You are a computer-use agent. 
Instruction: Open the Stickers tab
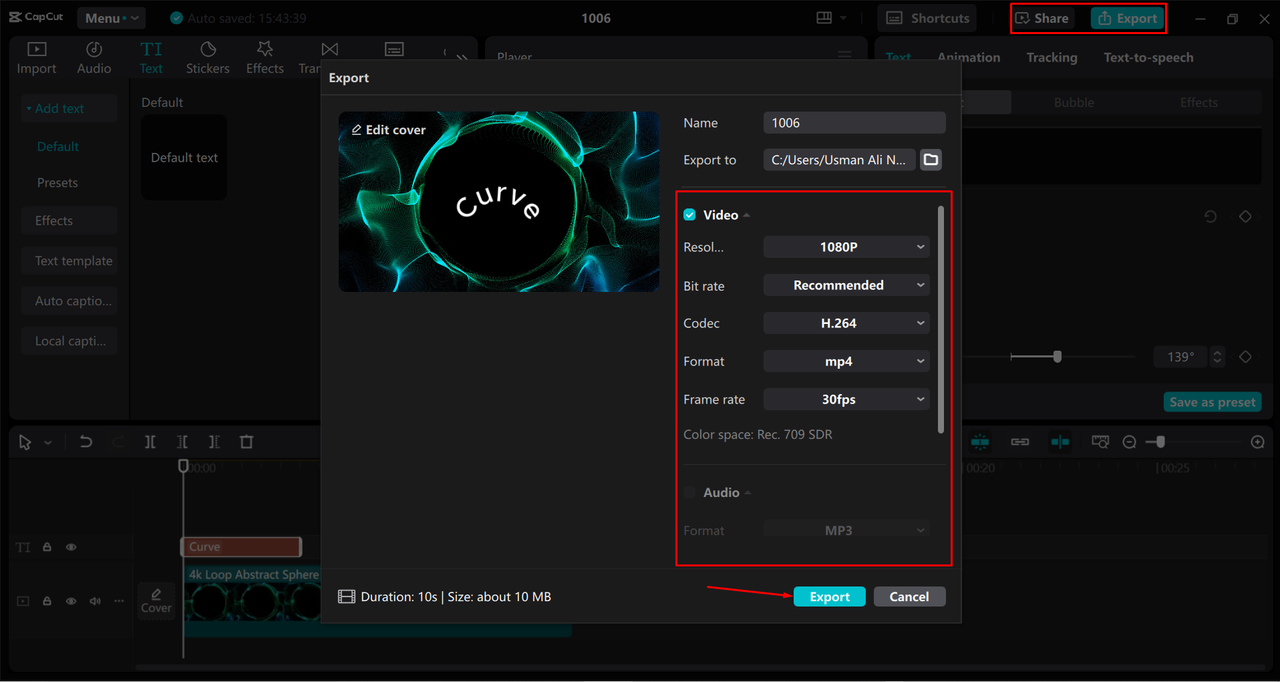pos(208,58)
